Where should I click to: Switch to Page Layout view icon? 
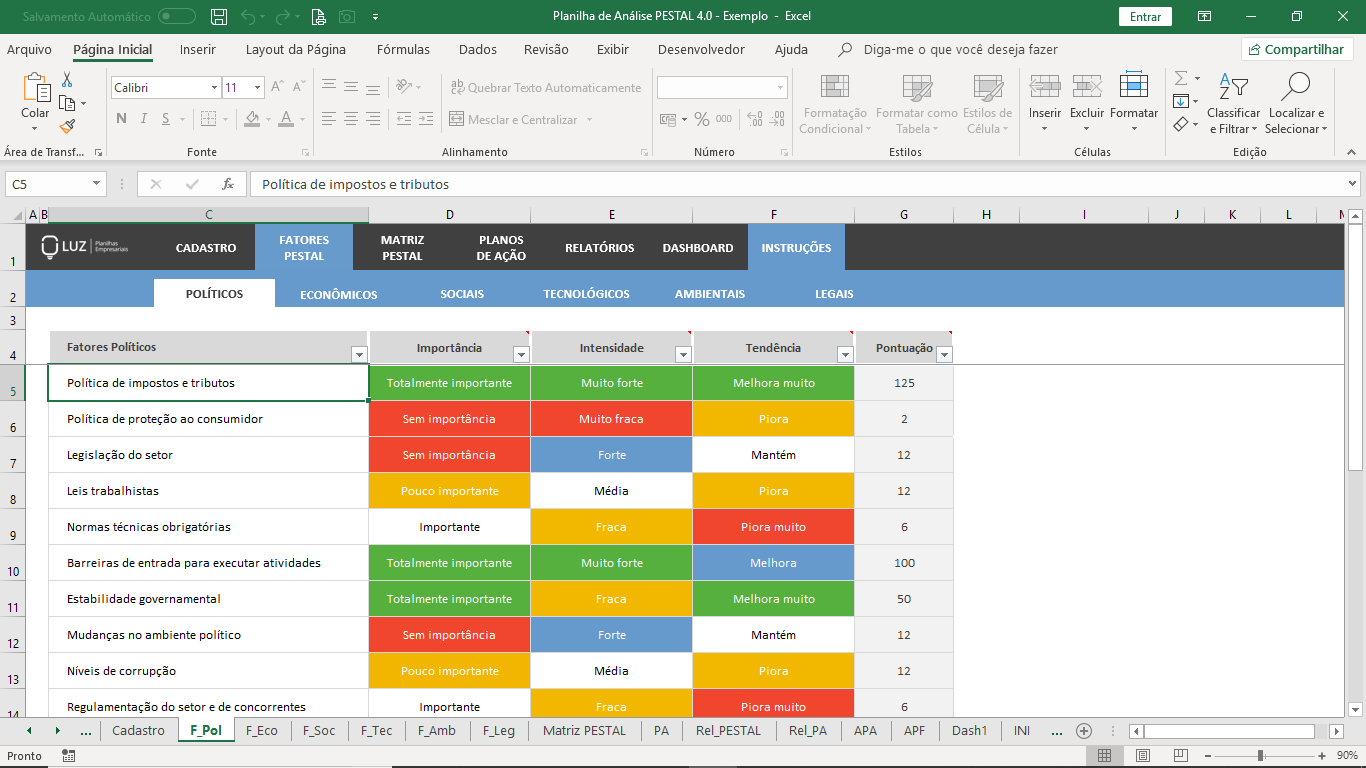[x=1143, y=756]
